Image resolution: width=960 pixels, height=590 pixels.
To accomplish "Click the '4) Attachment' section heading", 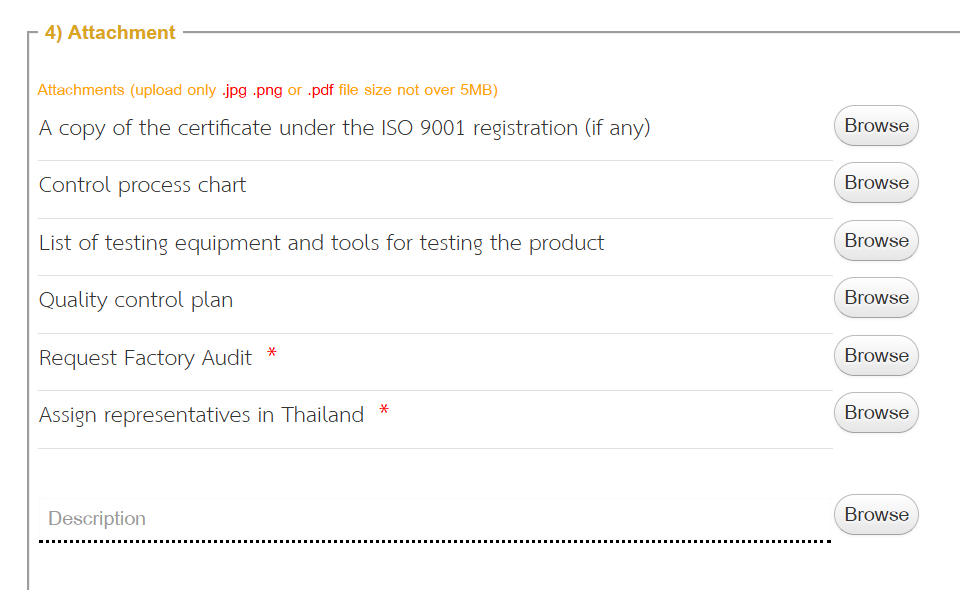I will pyautogui.click(x=110, y=33).
